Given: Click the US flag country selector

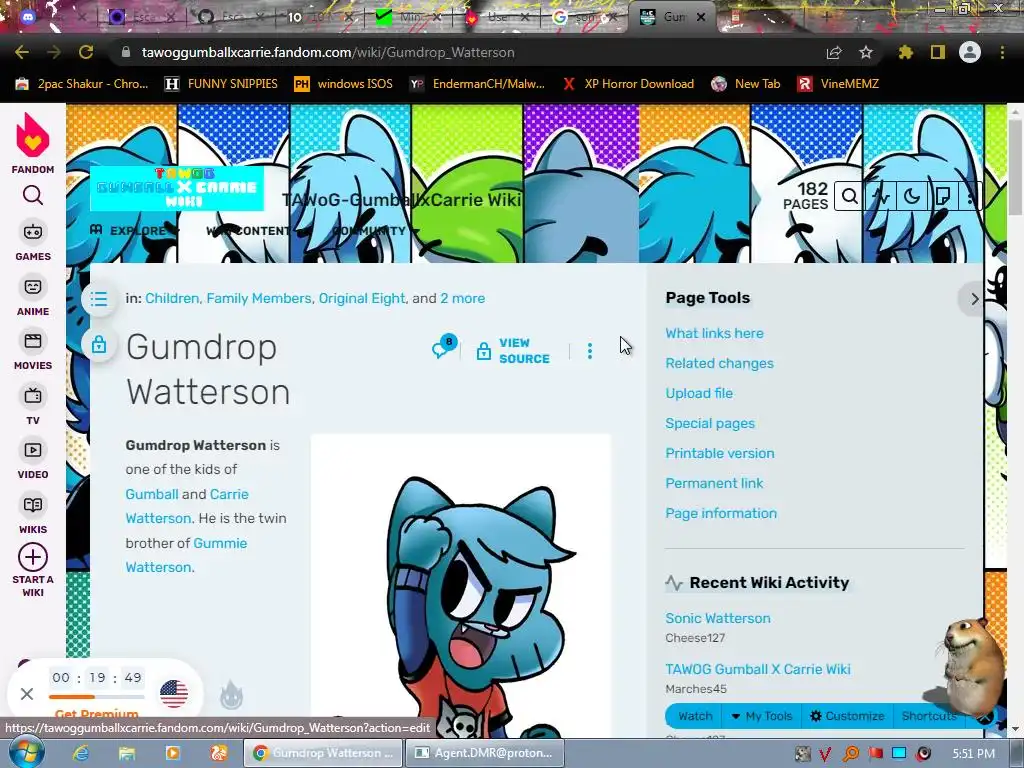Looking at the screenshot, I should (174, 694).
